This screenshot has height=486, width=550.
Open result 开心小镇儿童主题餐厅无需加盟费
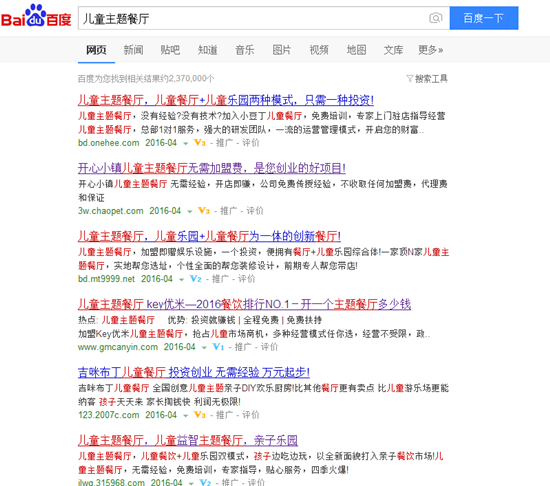[x=212, y=168]
